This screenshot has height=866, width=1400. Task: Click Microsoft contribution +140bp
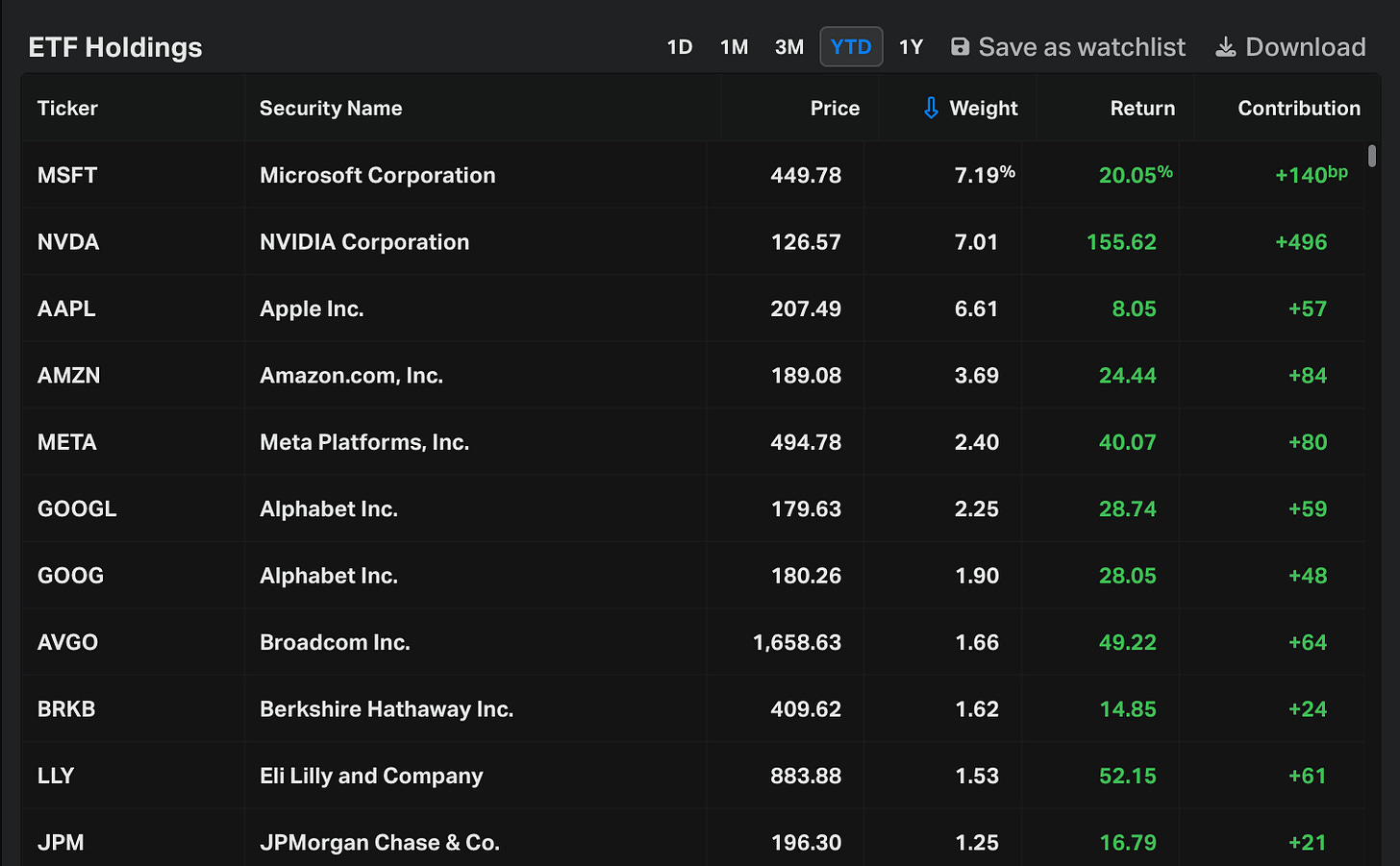(1312, 175)
